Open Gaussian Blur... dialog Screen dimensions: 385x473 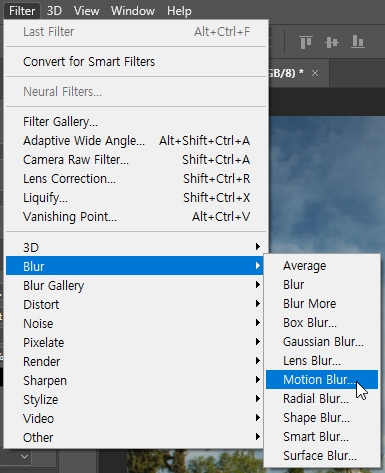tap(322, 342)
